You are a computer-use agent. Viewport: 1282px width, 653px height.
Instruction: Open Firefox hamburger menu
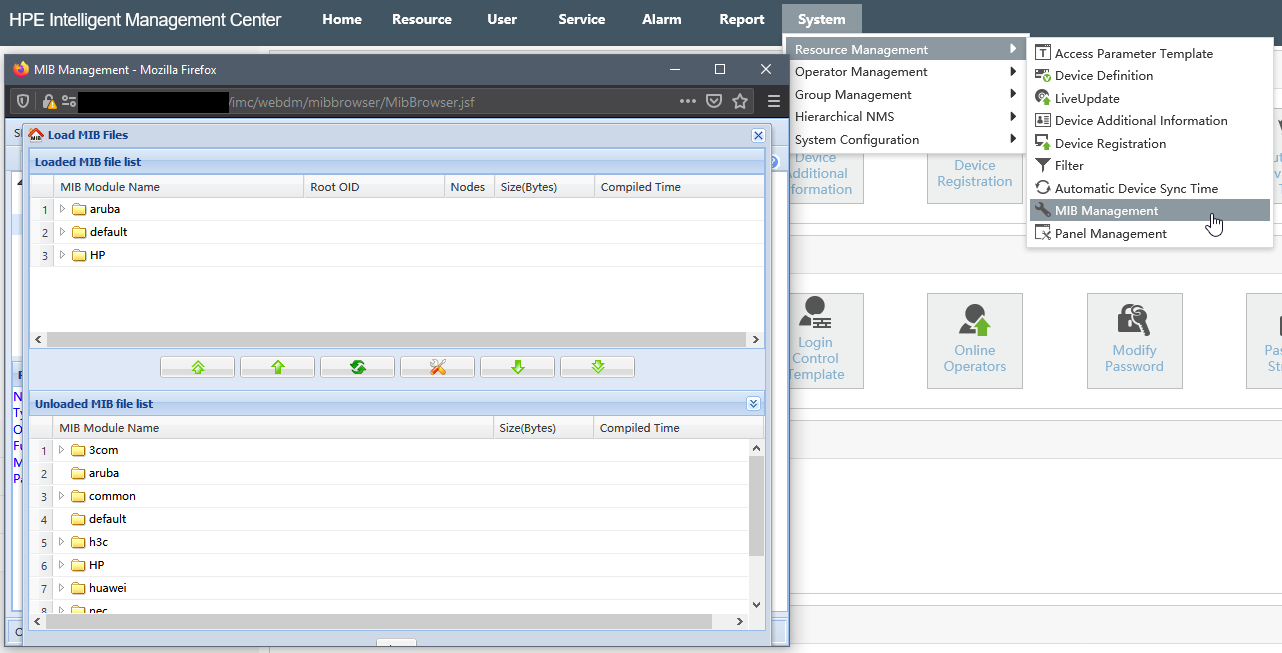(x=773, y=101)
